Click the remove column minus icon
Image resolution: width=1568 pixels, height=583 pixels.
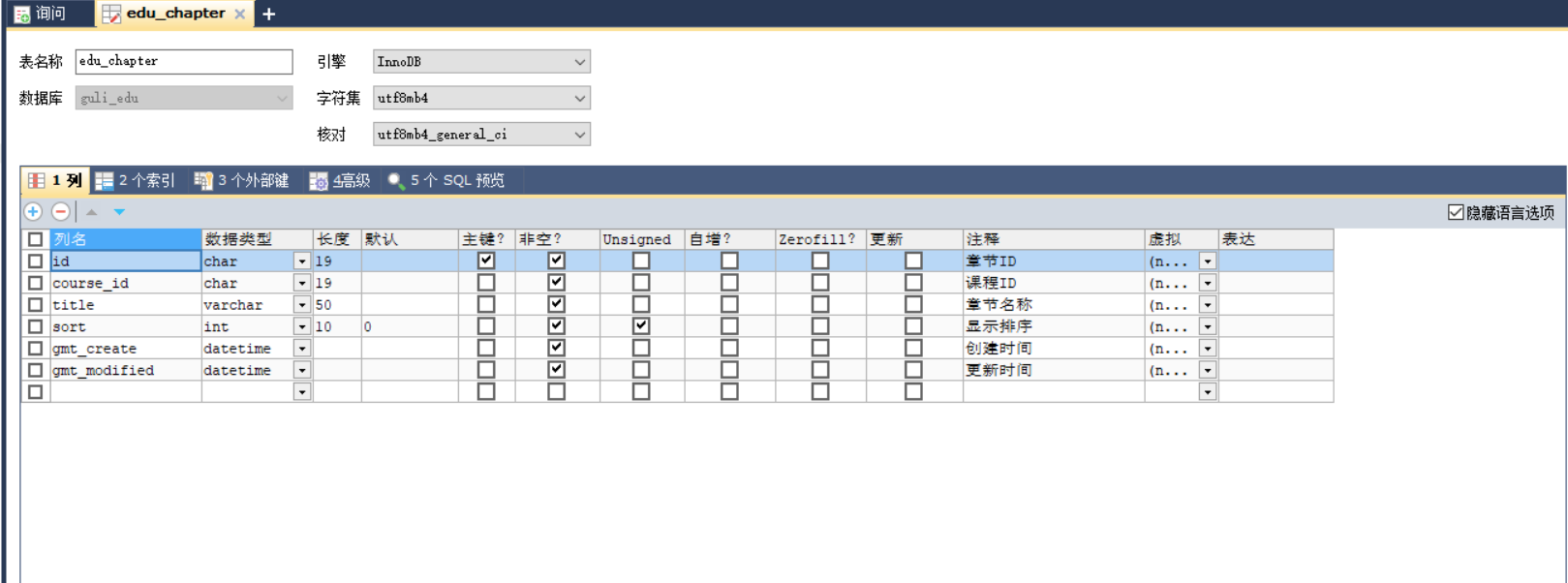coord(61,211)
